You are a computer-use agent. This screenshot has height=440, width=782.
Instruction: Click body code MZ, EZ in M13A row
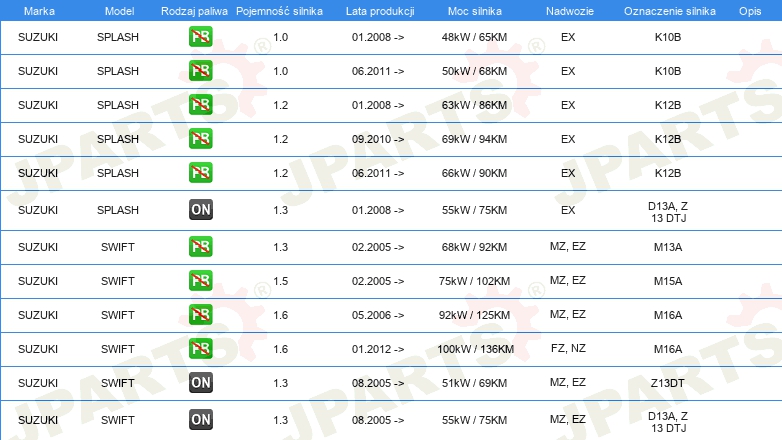(568, 246)
